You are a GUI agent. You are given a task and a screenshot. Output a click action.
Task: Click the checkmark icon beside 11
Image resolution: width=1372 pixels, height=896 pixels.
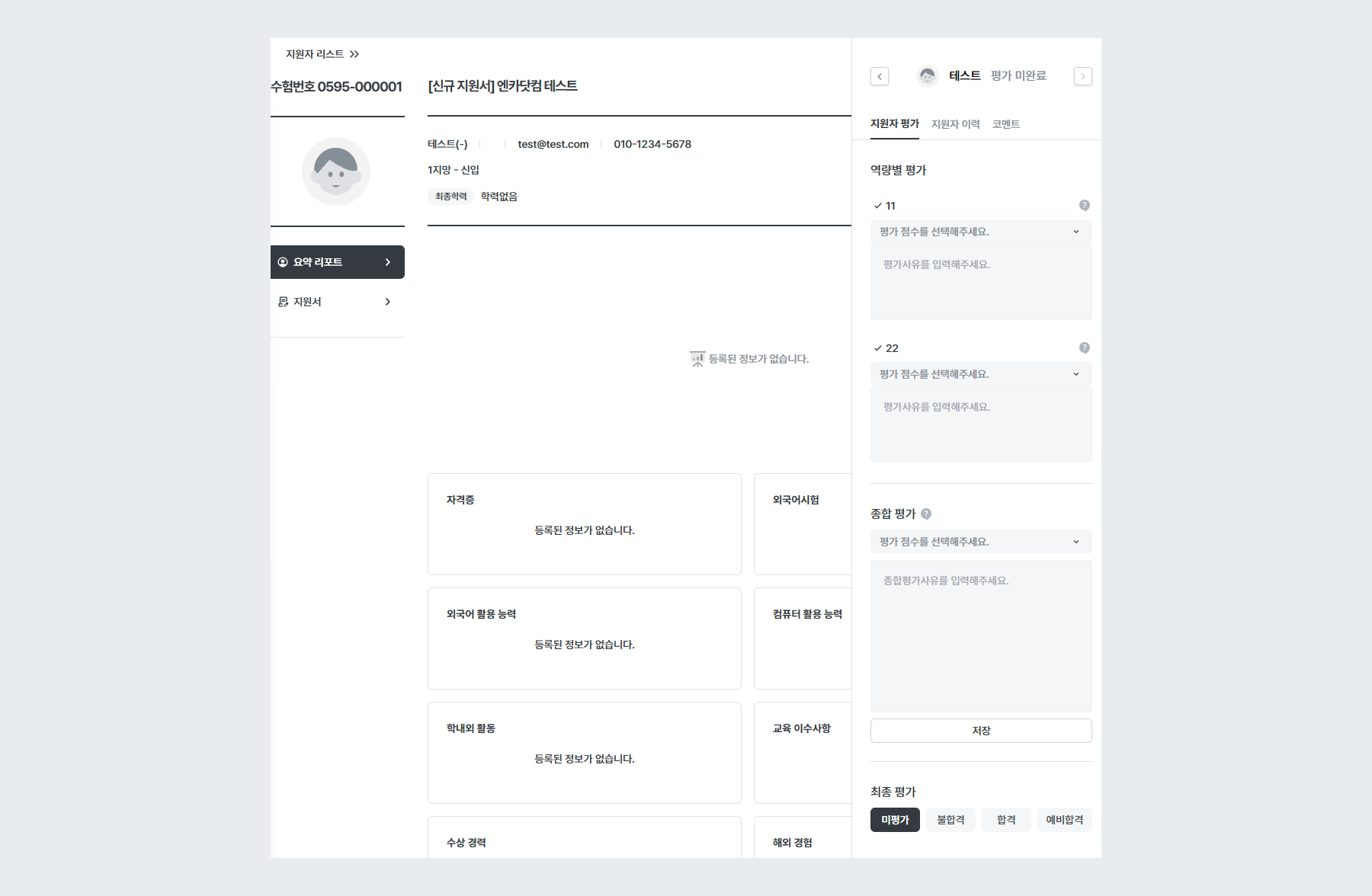(x=878, y=206)
